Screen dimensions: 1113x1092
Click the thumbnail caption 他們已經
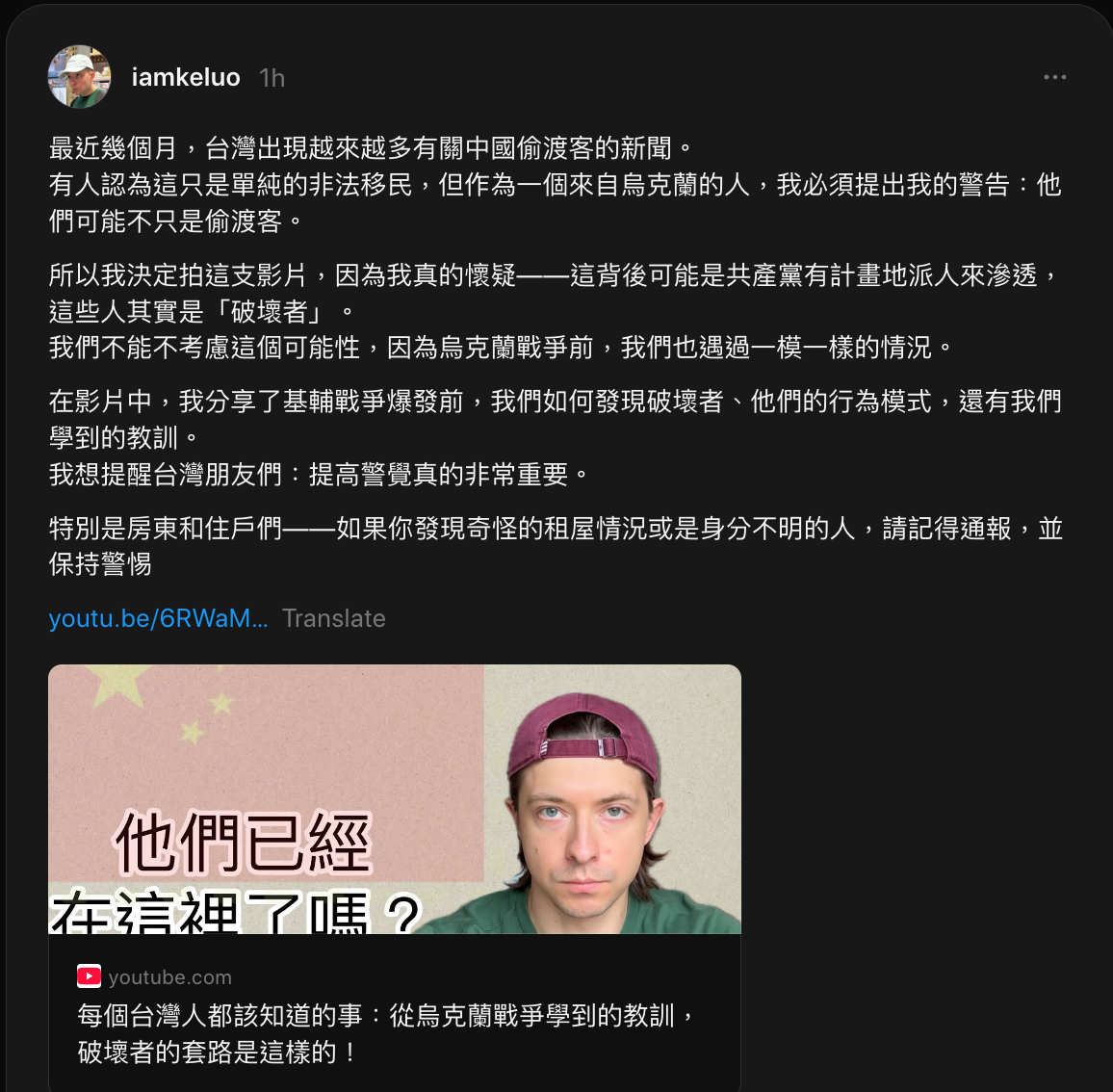pos(244,843)
